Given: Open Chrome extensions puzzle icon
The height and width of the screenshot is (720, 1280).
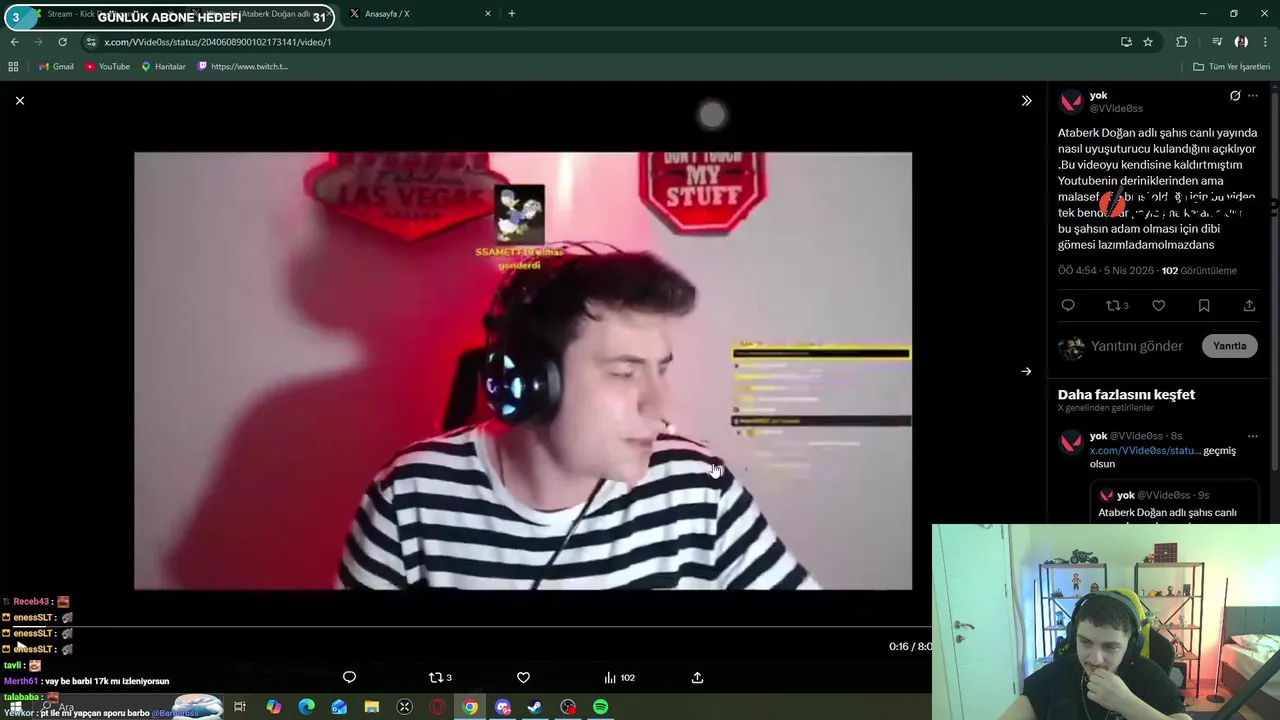Looking at the screenshot, I should coord(1181,42).
